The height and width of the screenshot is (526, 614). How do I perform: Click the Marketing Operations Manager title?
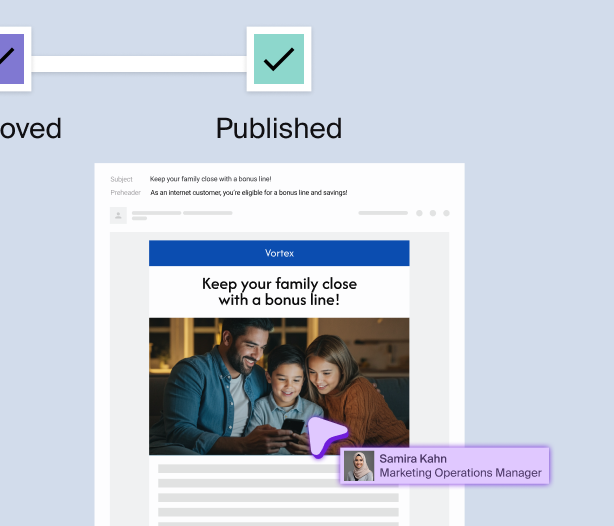pyautogui.click(x=460, y=473)
